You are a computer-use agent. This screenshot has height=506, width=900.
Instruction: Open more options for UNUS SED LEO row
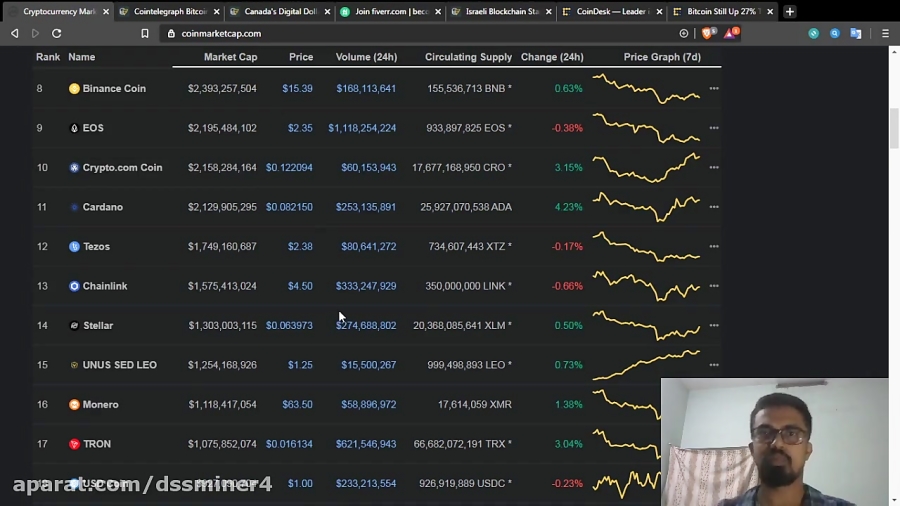tap(714, 365)
